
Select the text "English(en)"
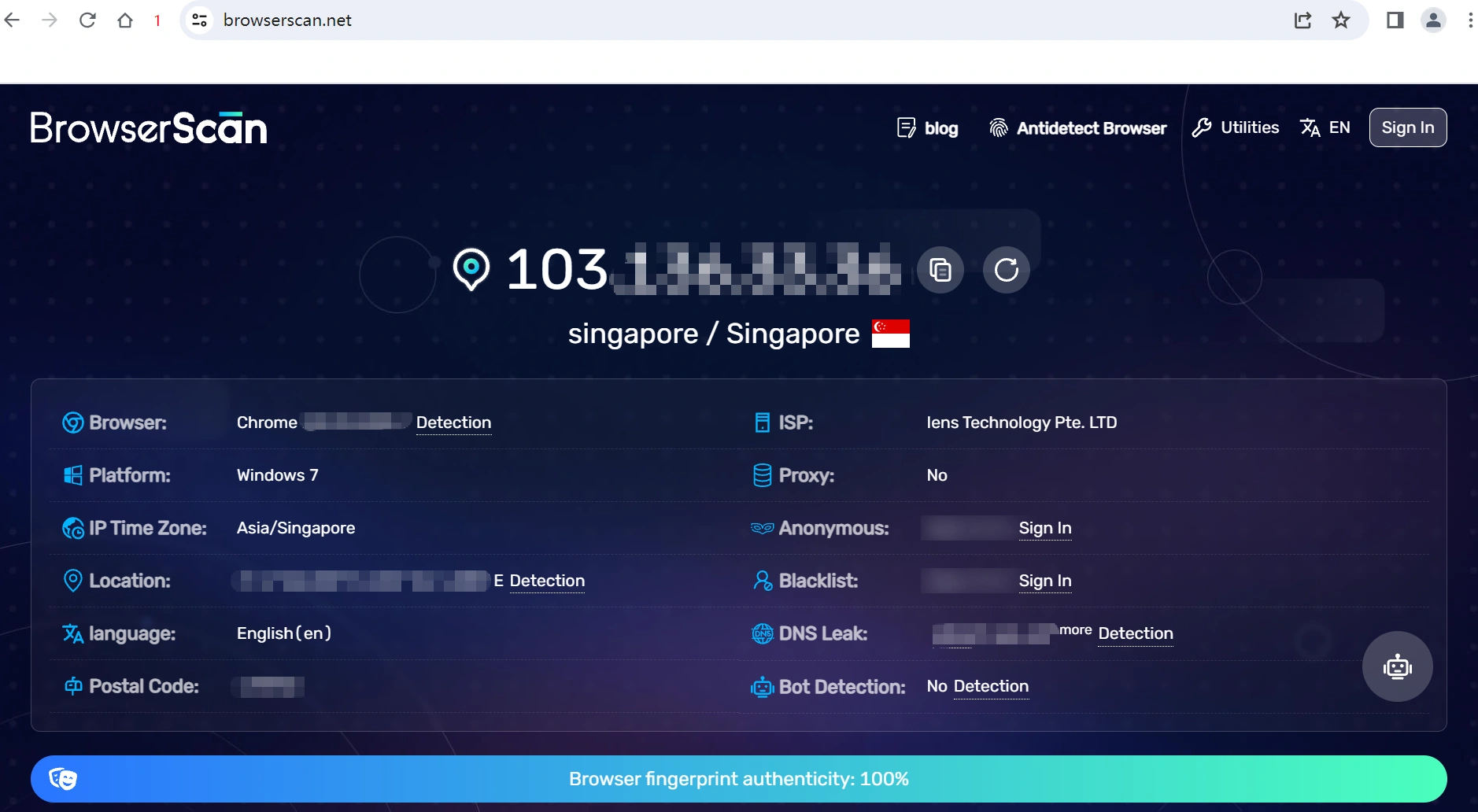(284, 633)
